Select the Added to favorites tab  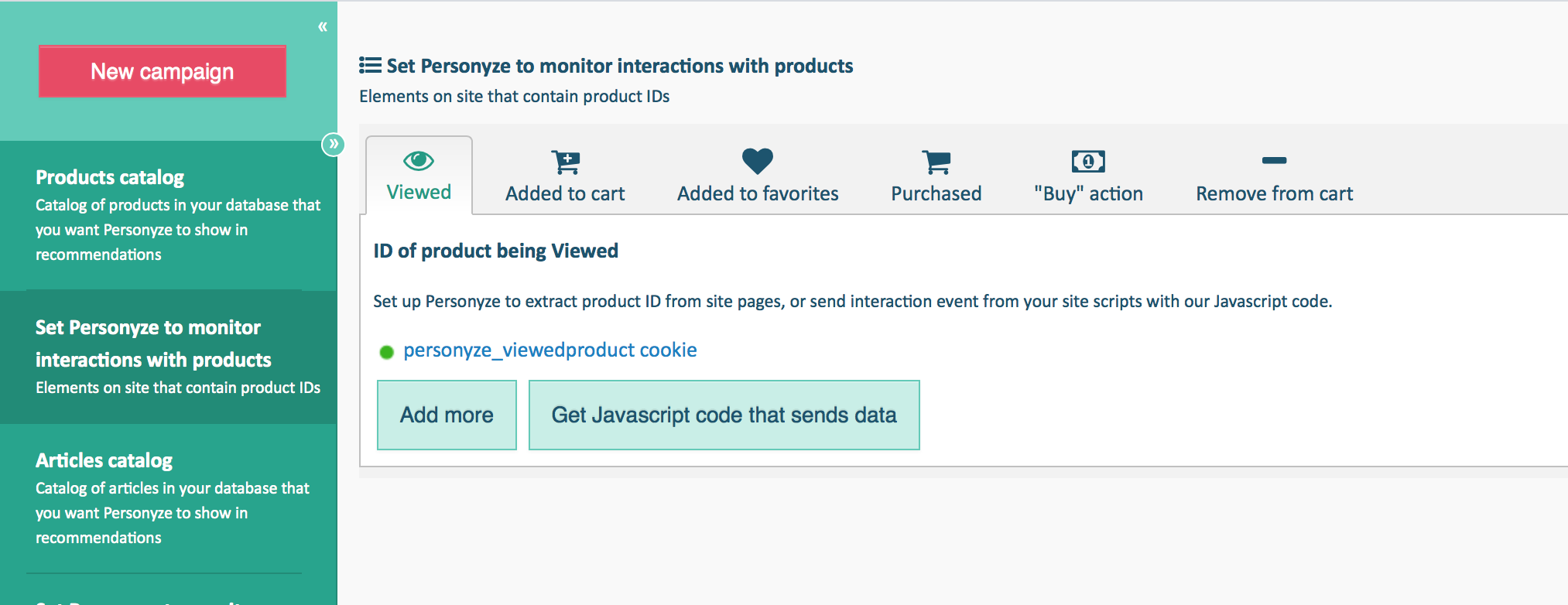point(758,193)
